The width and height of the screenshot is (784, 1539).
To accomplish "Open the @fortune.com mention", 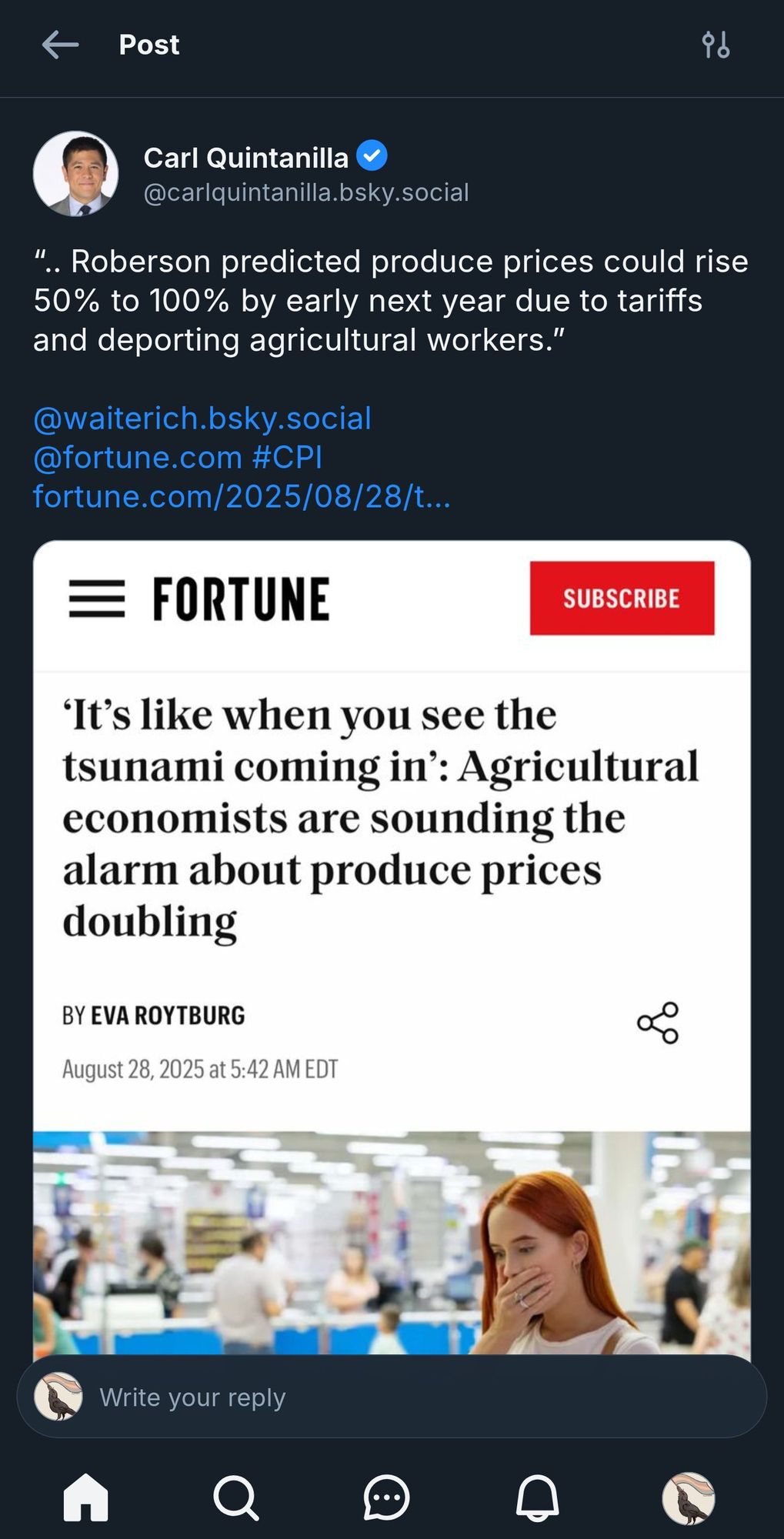I will coord(138,457).
